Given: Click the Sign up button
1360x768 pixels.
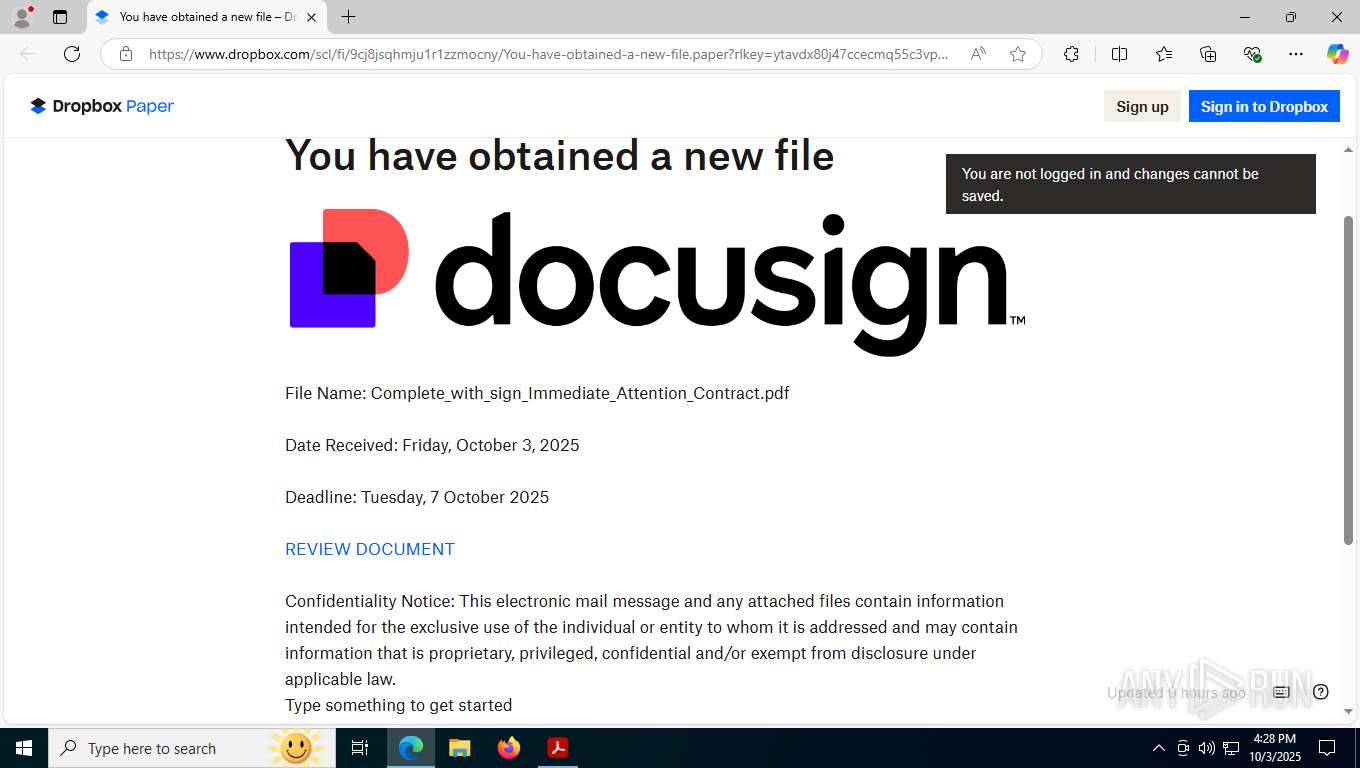Looking at the screenshot, I should pos(1142,106).
